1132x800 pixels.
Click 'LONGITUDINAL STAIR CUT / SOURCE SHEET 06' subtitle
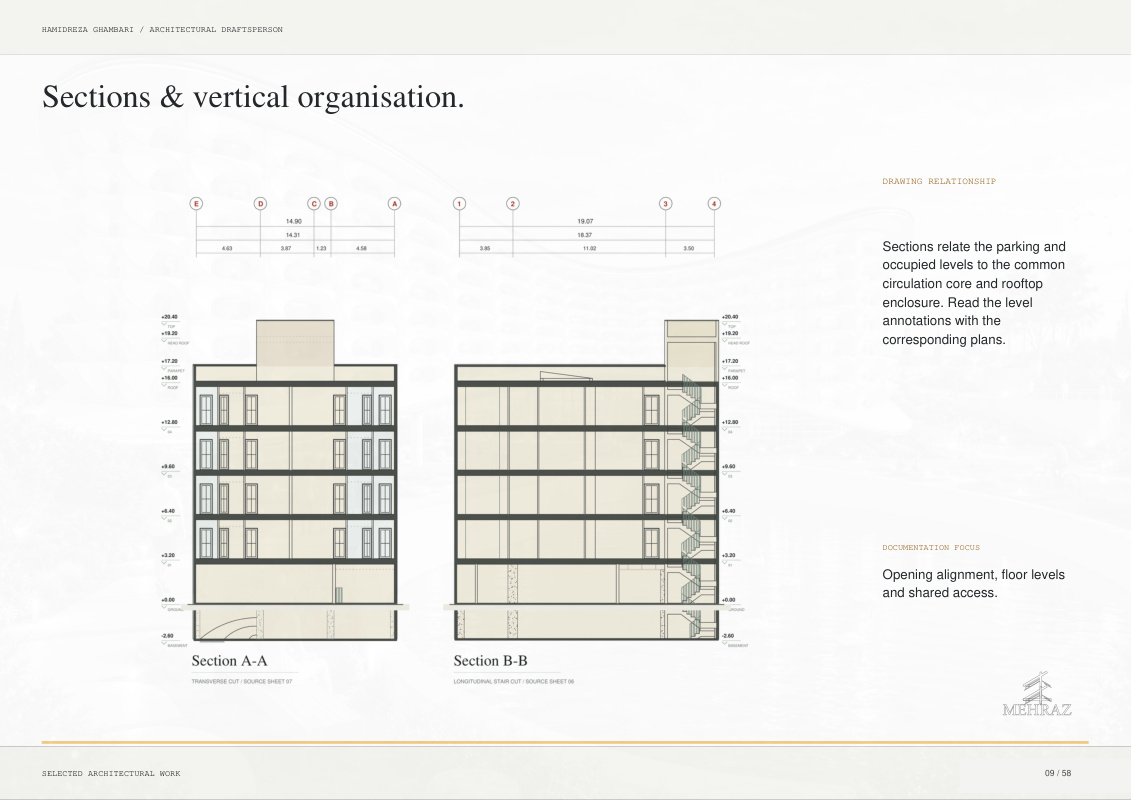[x=514, y=682]
